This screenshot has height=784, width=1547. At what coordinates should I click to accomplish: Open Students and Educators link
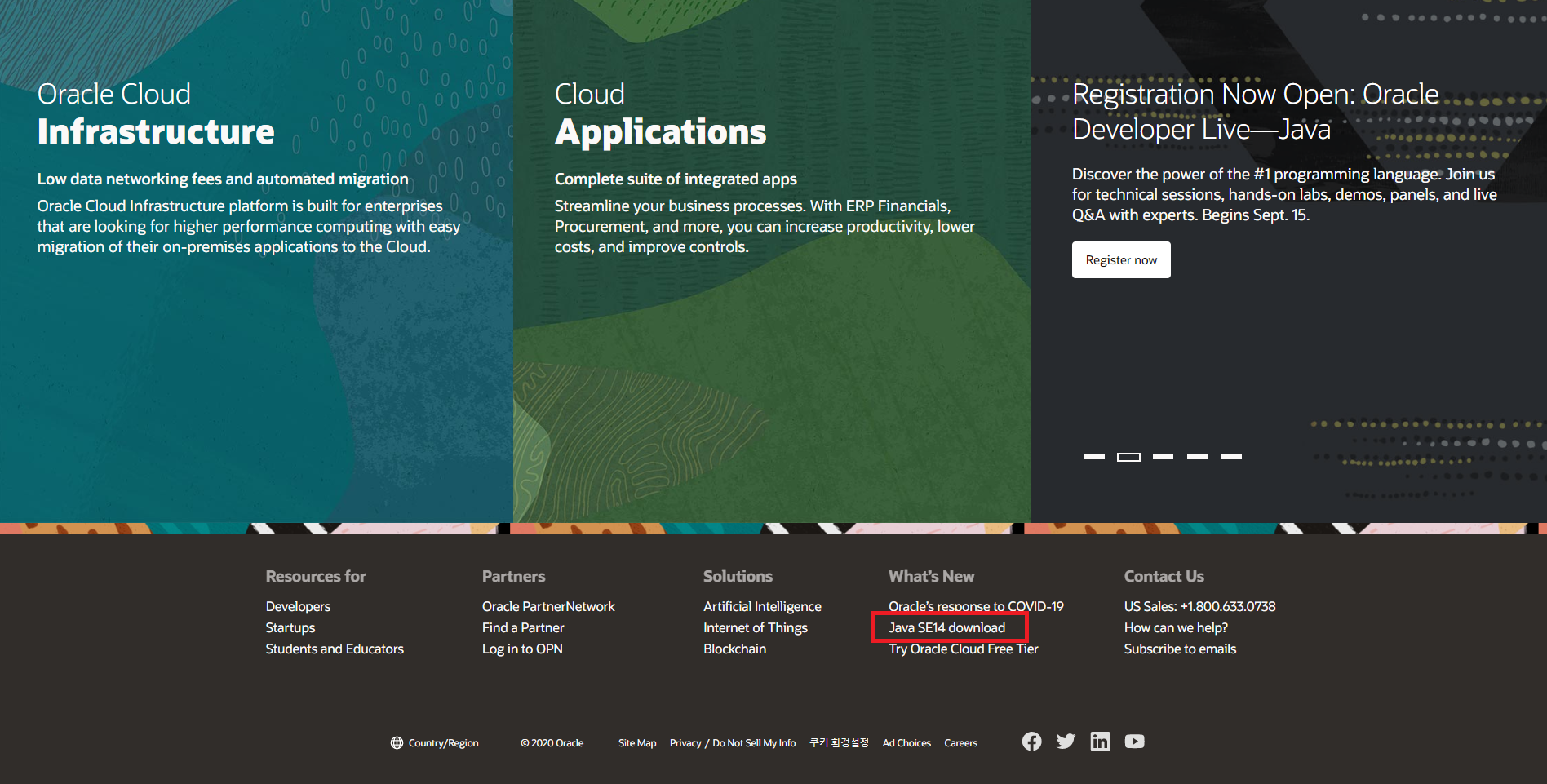pyautogui.click(x=335, y=649)
